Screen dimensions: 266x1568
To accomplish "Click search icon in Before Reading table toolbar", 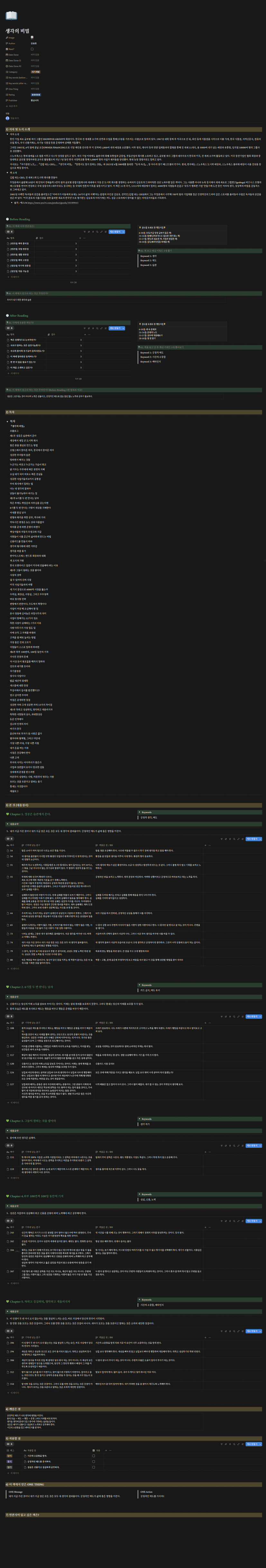I will 97,232.
